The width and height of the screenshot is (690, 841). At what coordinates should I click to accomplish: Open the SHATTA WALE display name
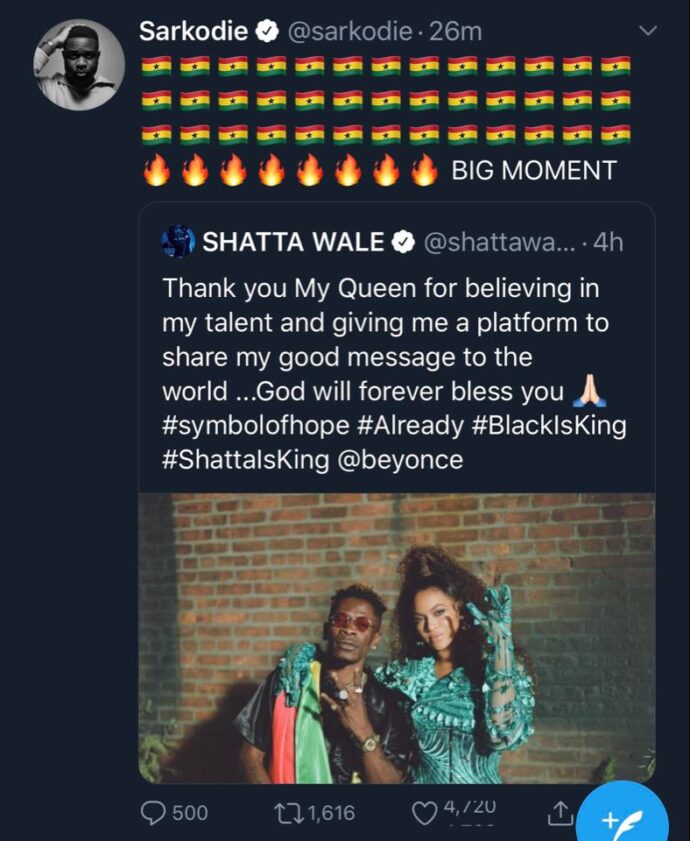coord(293,242)
